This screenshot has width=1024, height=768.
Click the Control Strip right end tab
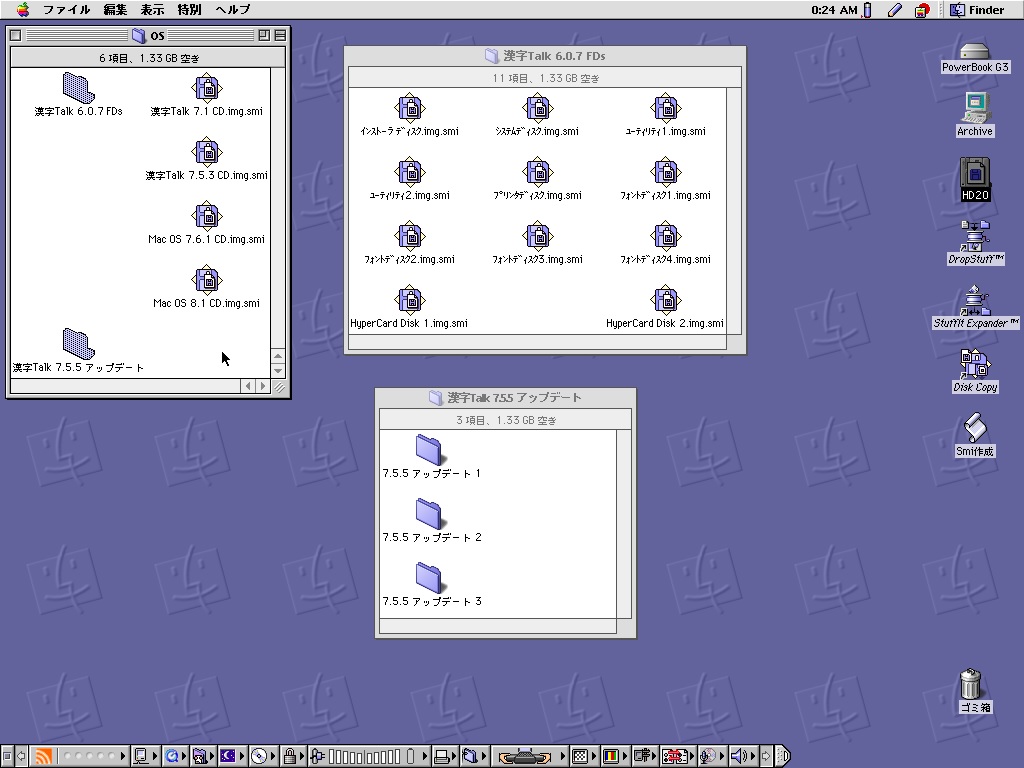(x=782, y=756)
